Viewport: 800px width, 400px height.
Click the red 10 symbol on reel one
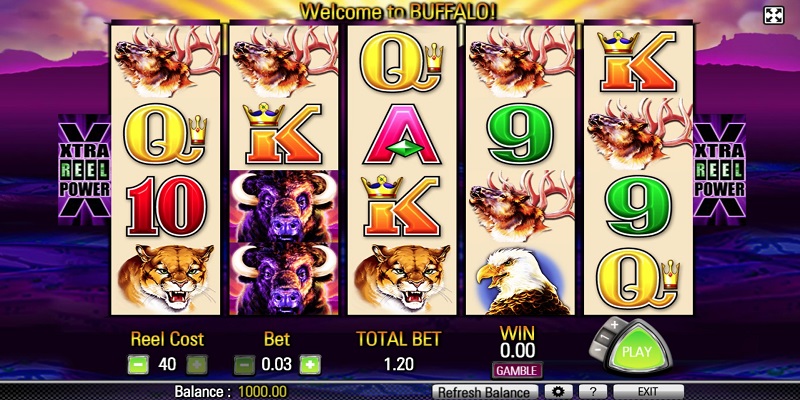[x=166, y=206]
